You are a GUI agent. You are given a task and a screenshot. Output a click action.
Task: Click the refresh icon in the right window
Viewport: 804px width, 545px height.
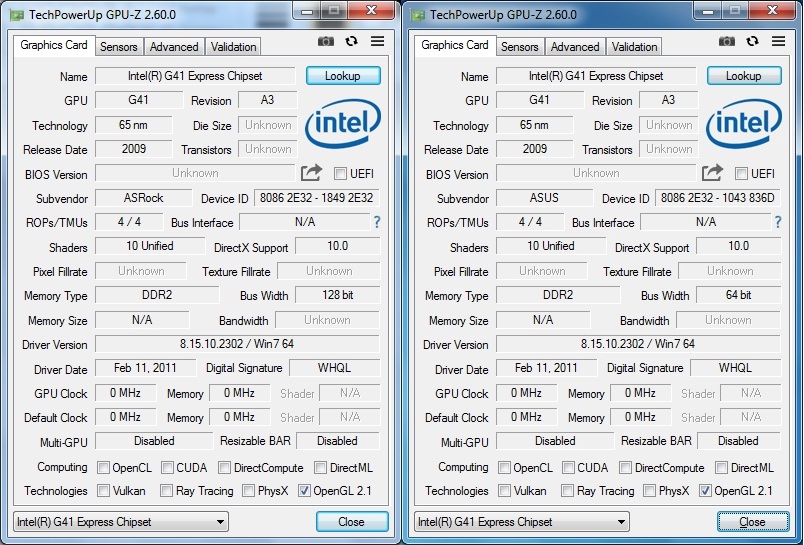[752, 42]
